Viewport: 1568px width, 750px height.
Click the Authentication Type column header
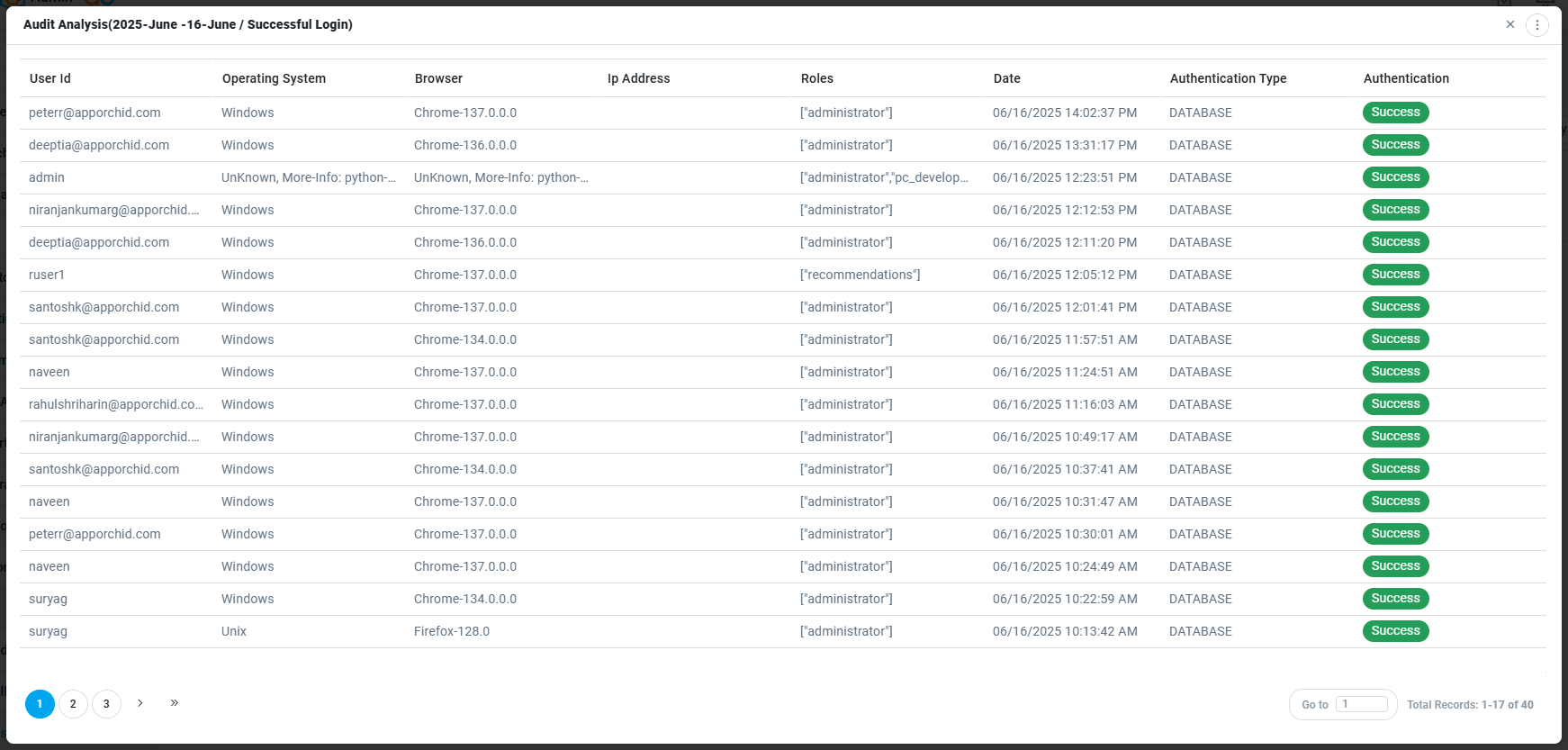pos(1228,78)
